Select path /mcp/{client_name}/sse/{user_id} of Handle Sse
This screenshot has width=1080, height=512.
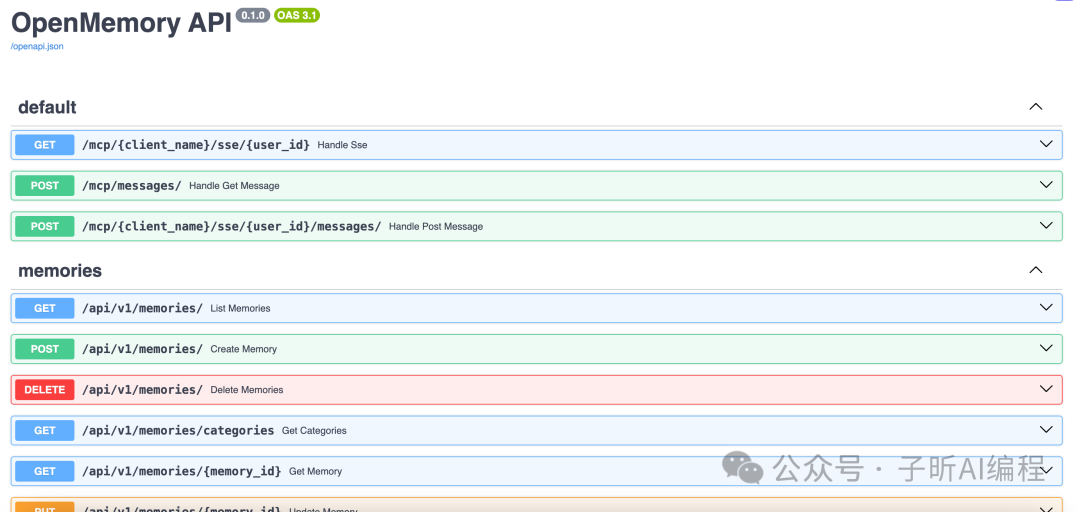pyautogui.click(x=196, y=145)
